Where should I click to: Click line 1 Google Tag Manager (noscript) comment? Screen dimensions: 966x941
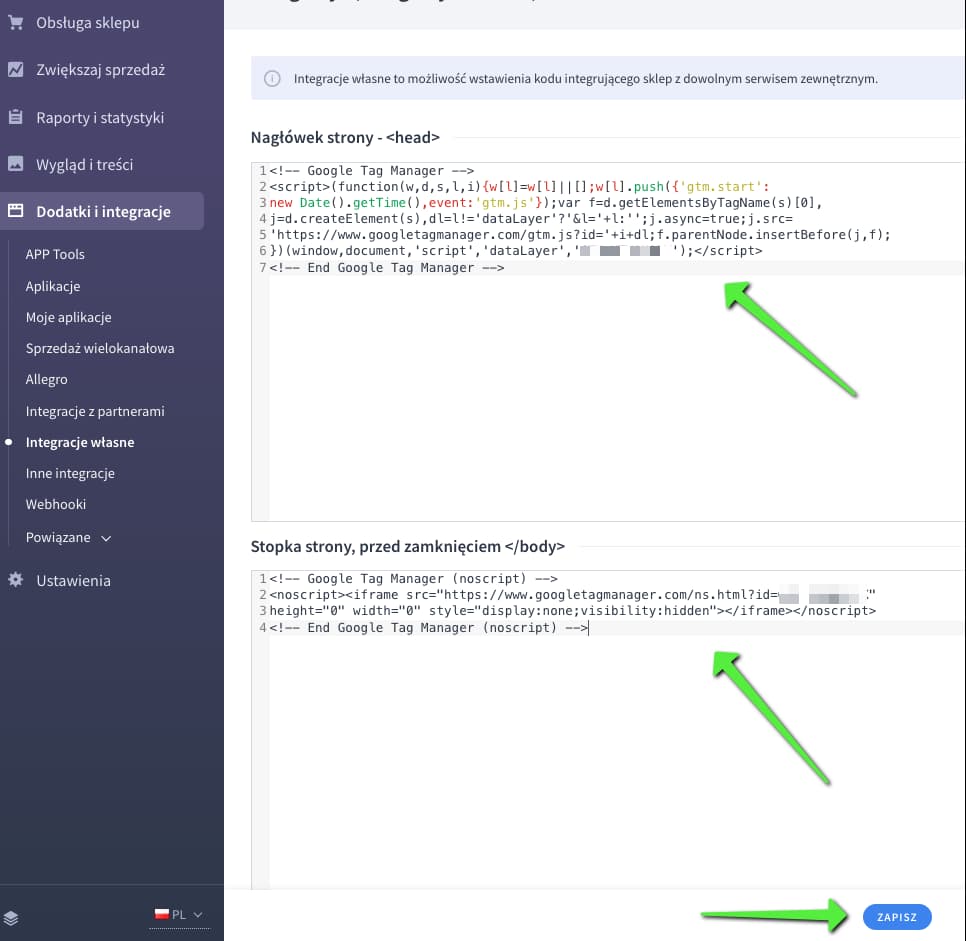pyautogui.click(x=413, y=579)
